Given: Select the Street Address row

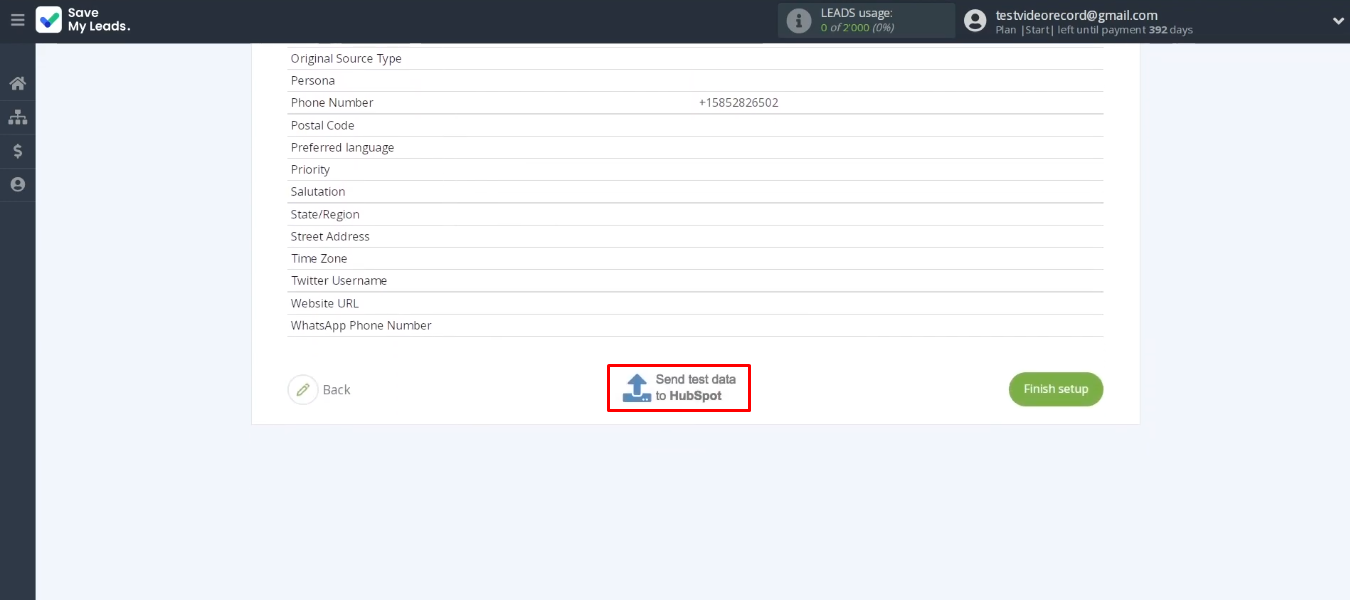Looking at the screenshot, I should coord(696,236).
